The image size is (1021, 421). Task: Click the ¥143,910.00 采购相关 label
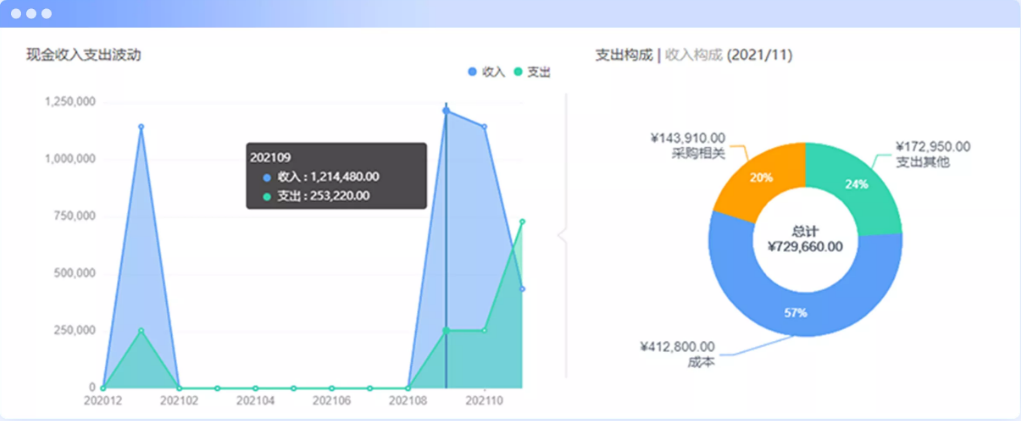click(688, 146)
